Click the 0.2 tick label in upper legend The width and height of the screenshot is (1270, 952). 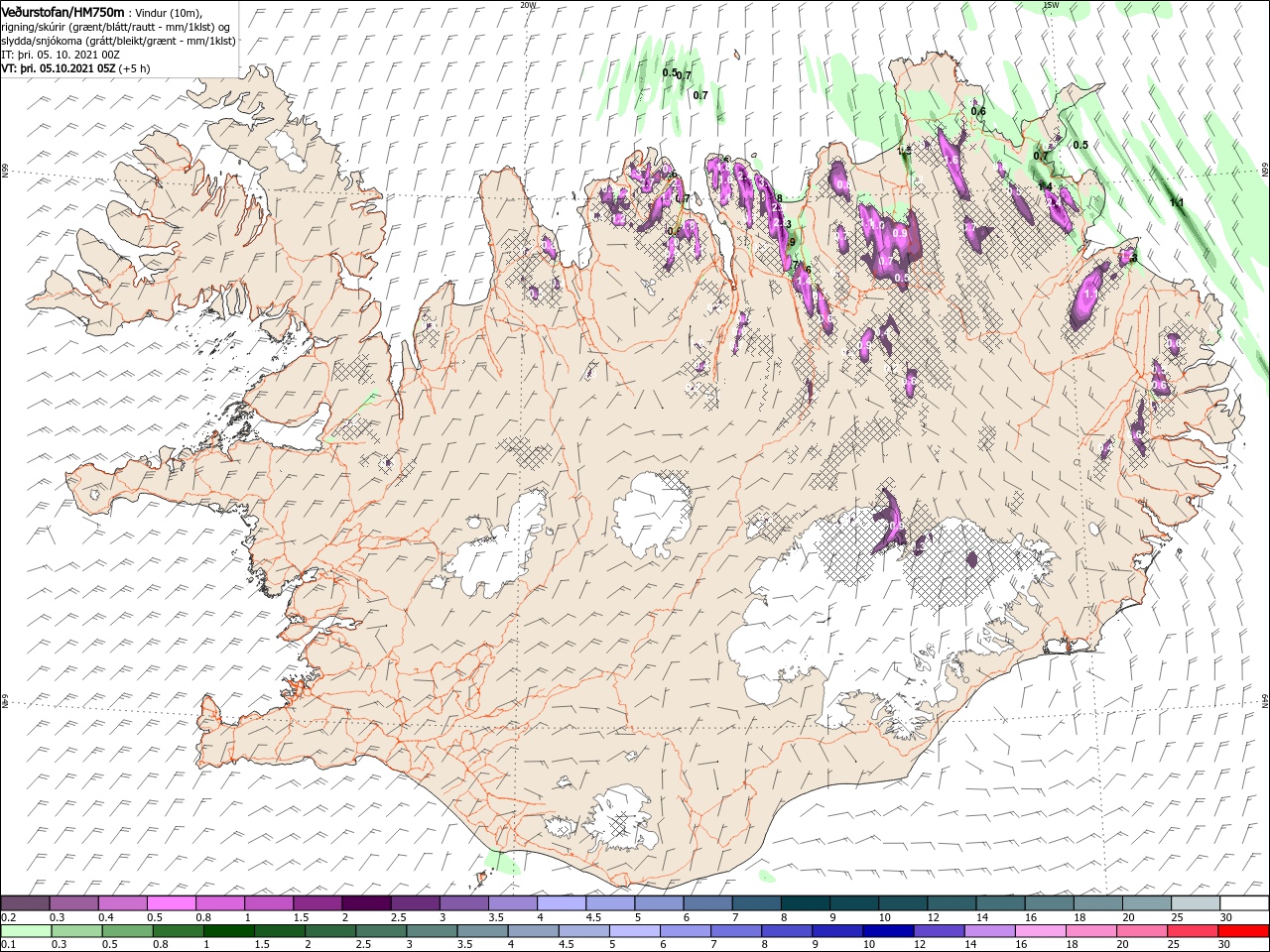click(x=10, y=917)
